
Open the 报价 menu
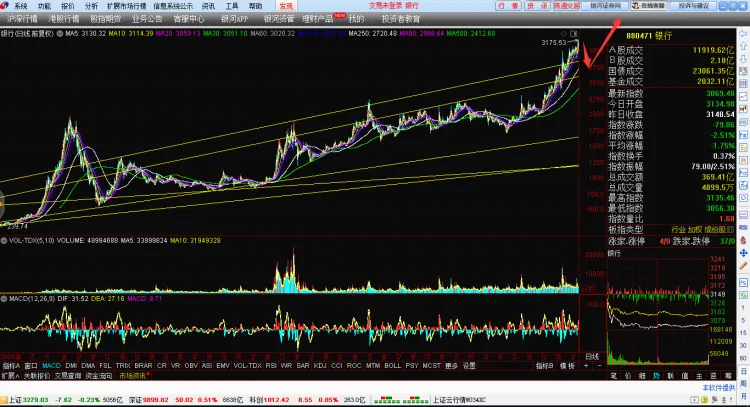[x=67, y=6]
